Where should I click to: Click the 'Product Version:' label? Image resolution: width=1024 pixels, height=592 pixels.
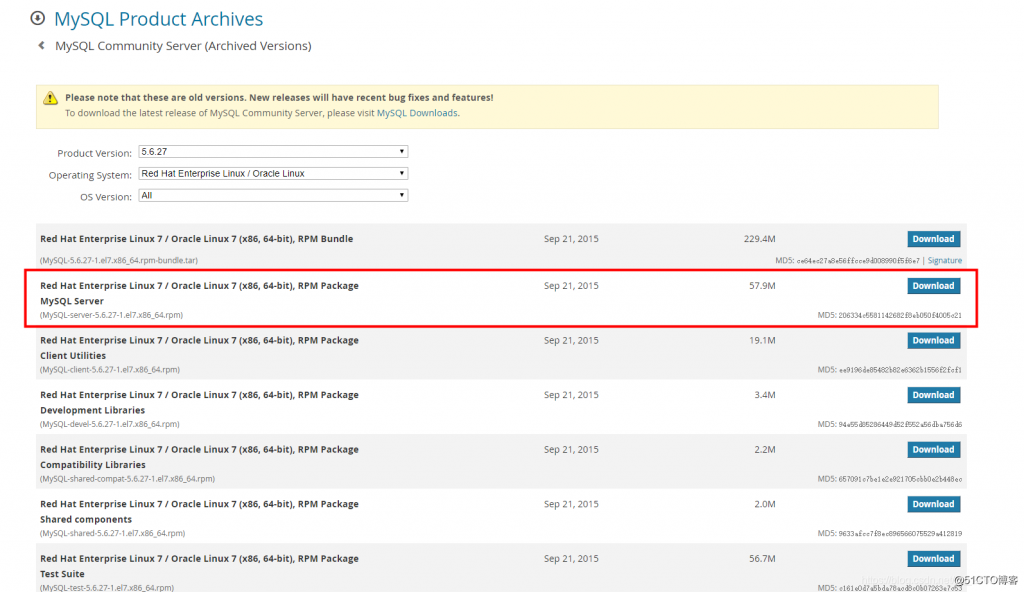point(94,153)
